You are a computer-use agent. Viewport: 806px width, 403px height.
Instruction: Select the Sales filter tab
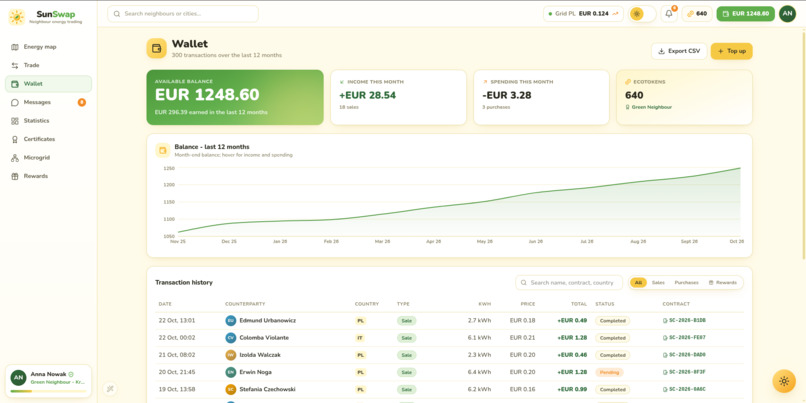[658, 283]
